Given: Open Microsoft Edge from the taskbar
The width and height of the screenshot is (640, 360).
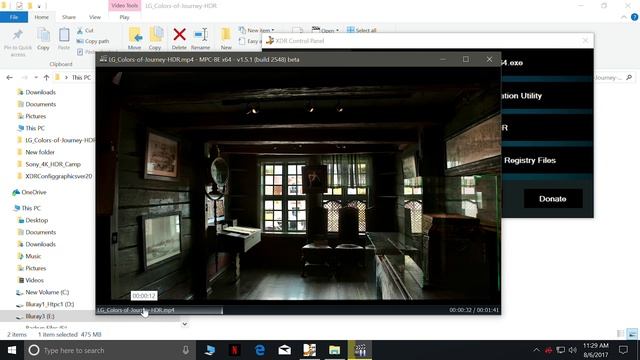Looking at the screenshot, I should (260, 350).
